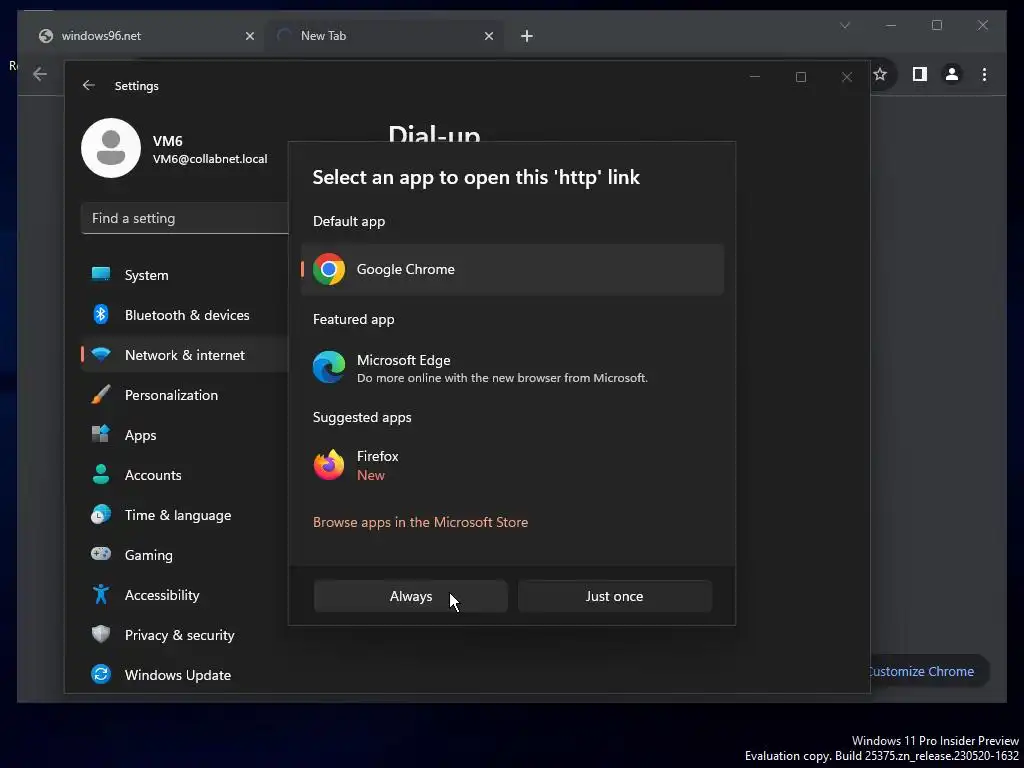1024x768 pixels.
Task: Switch to the New Tab tab
Action: [x=385, y=36]
